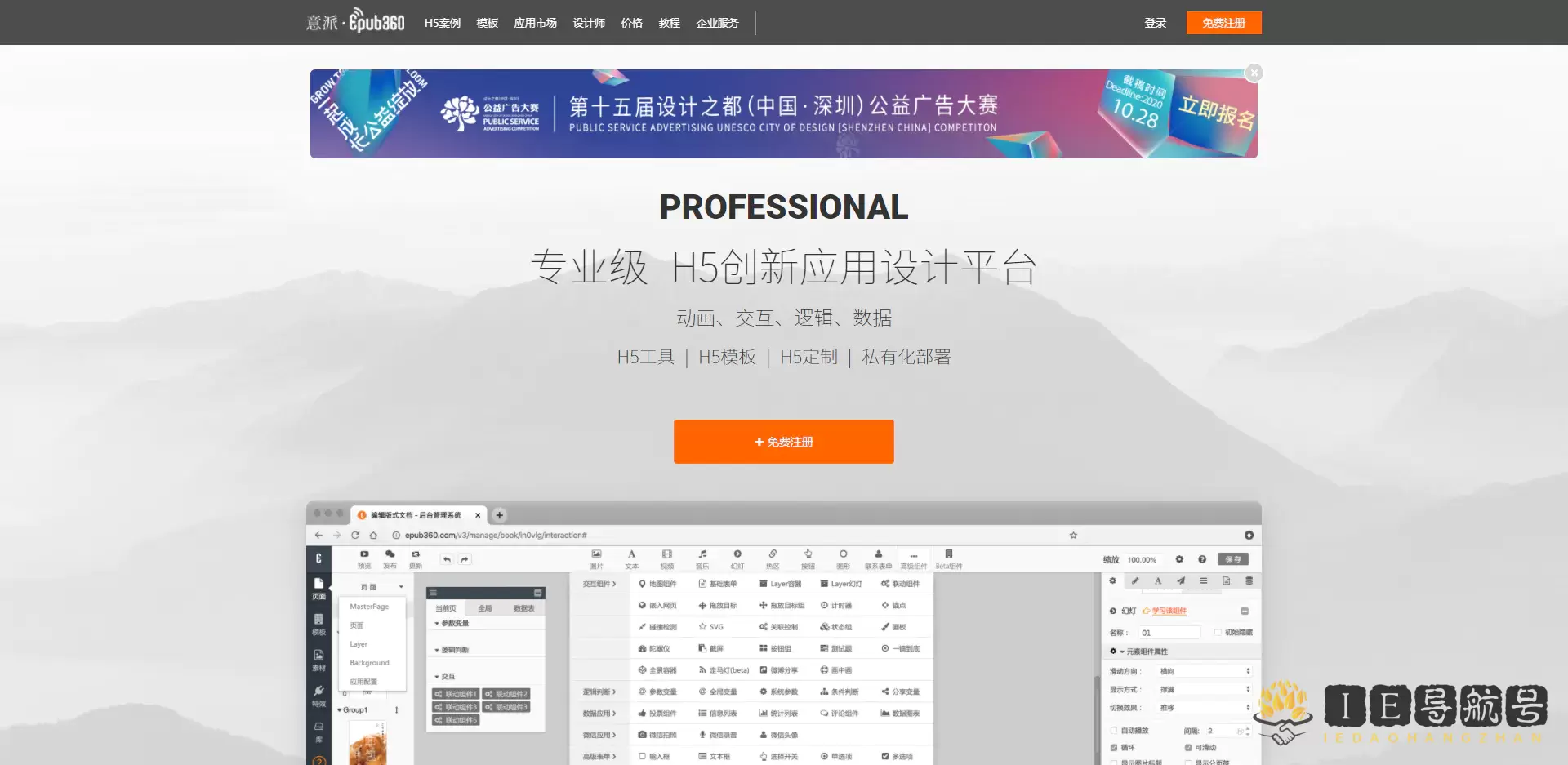Close the public service advertising banner
Viewport: 1568px width, 765px height.
tap(1254, 73)
